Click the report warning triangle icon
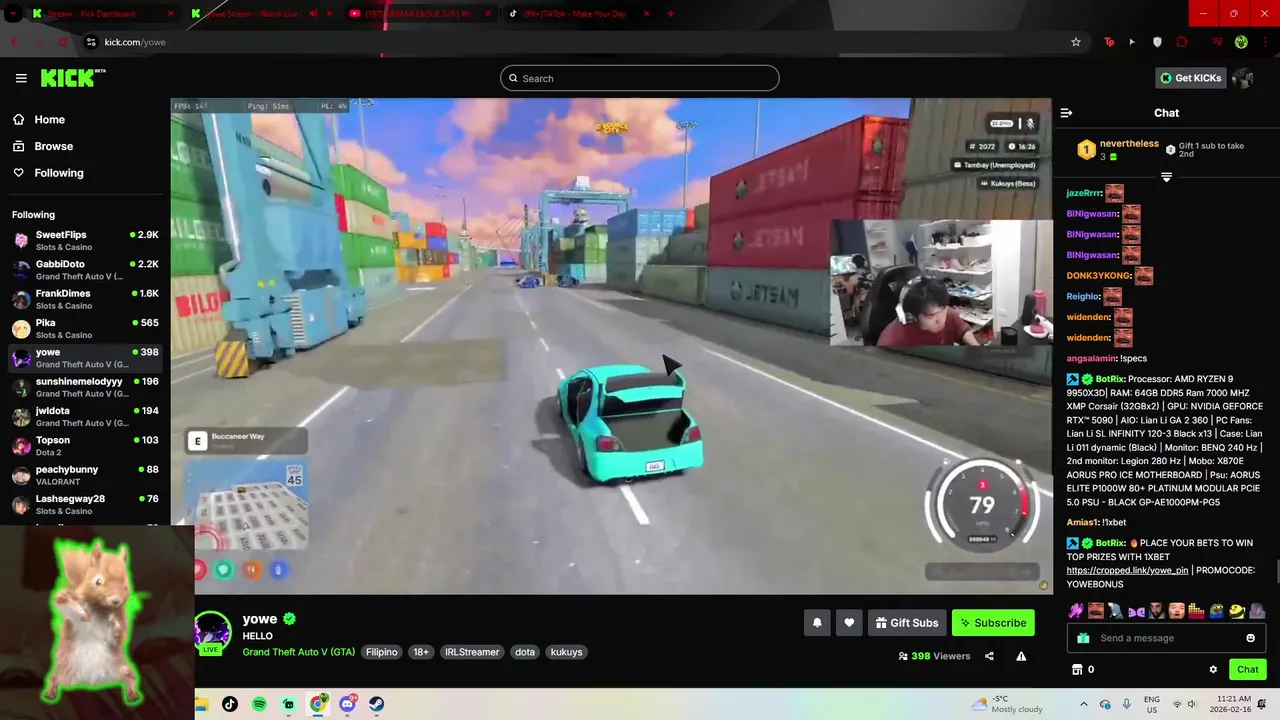1280x720 pixels. tap(1021, 656)
